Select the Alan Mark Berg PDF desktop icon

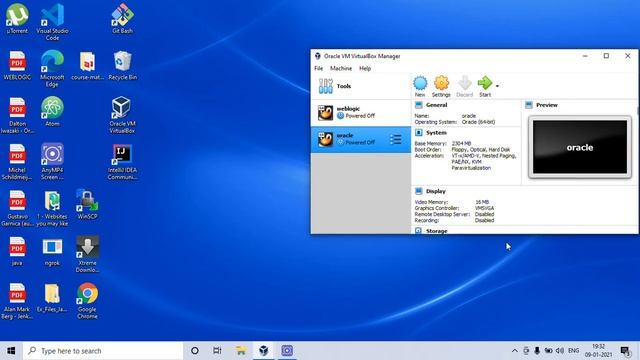click(x=17, y=300)
